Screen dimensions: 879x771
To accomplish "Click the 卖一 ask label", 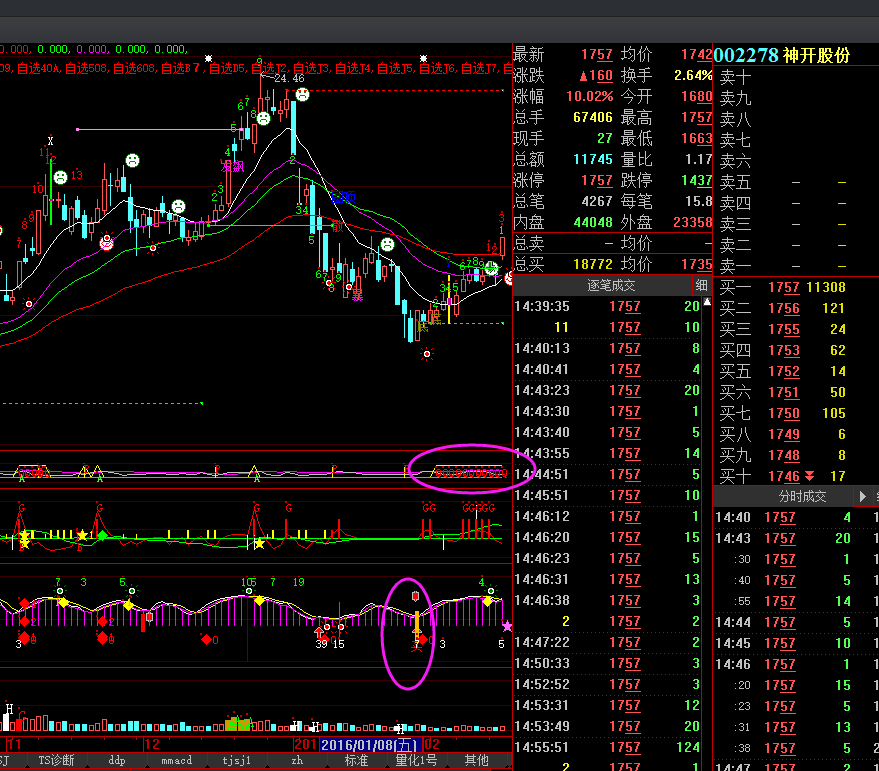I will click(x=735, y=266).
